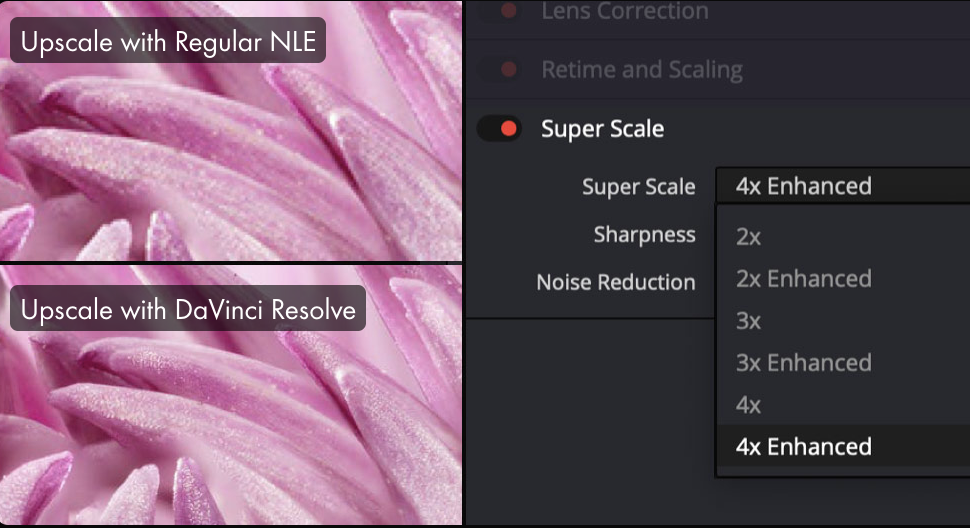The height and width of the screenshot is (528, 970).
Task: Click the Upscale with Regular NLE caption
Action: (x=168, y=41)
